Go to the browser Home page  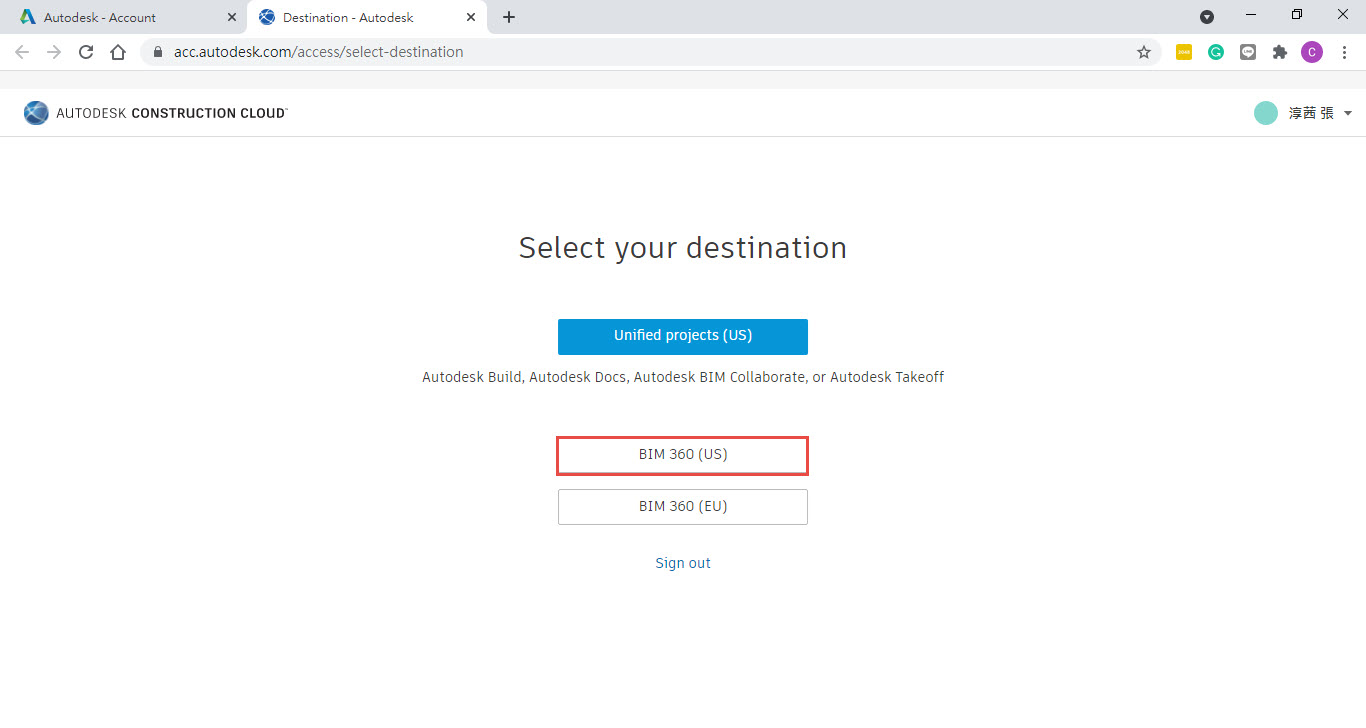click(118, 52)
